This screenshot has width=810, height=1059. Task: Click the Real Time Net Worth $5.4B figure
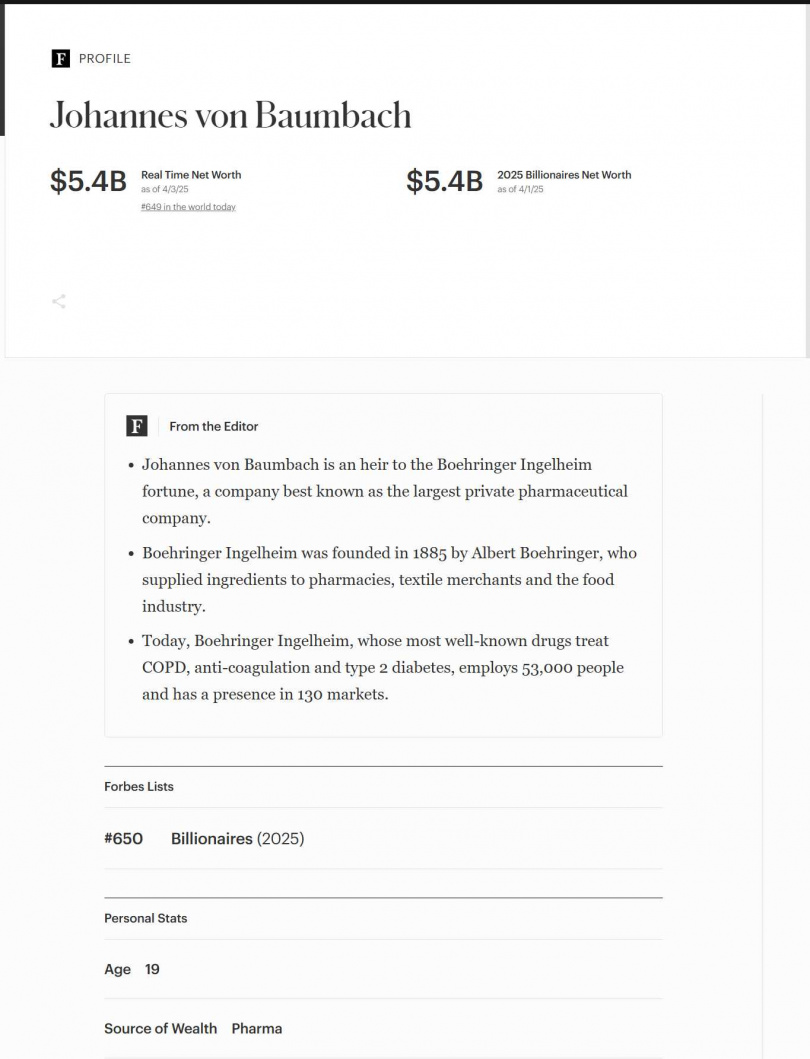point(88,181)
